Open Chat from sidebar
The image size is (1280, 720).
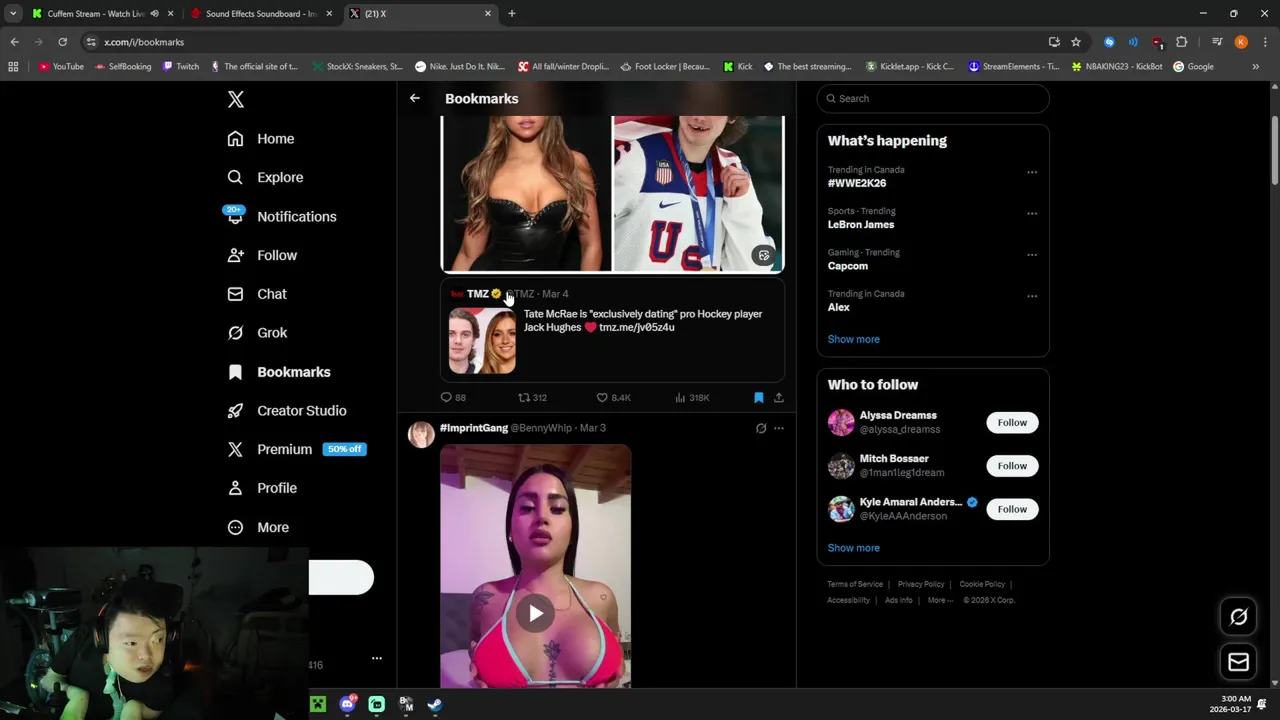click(x=257, y=294)
